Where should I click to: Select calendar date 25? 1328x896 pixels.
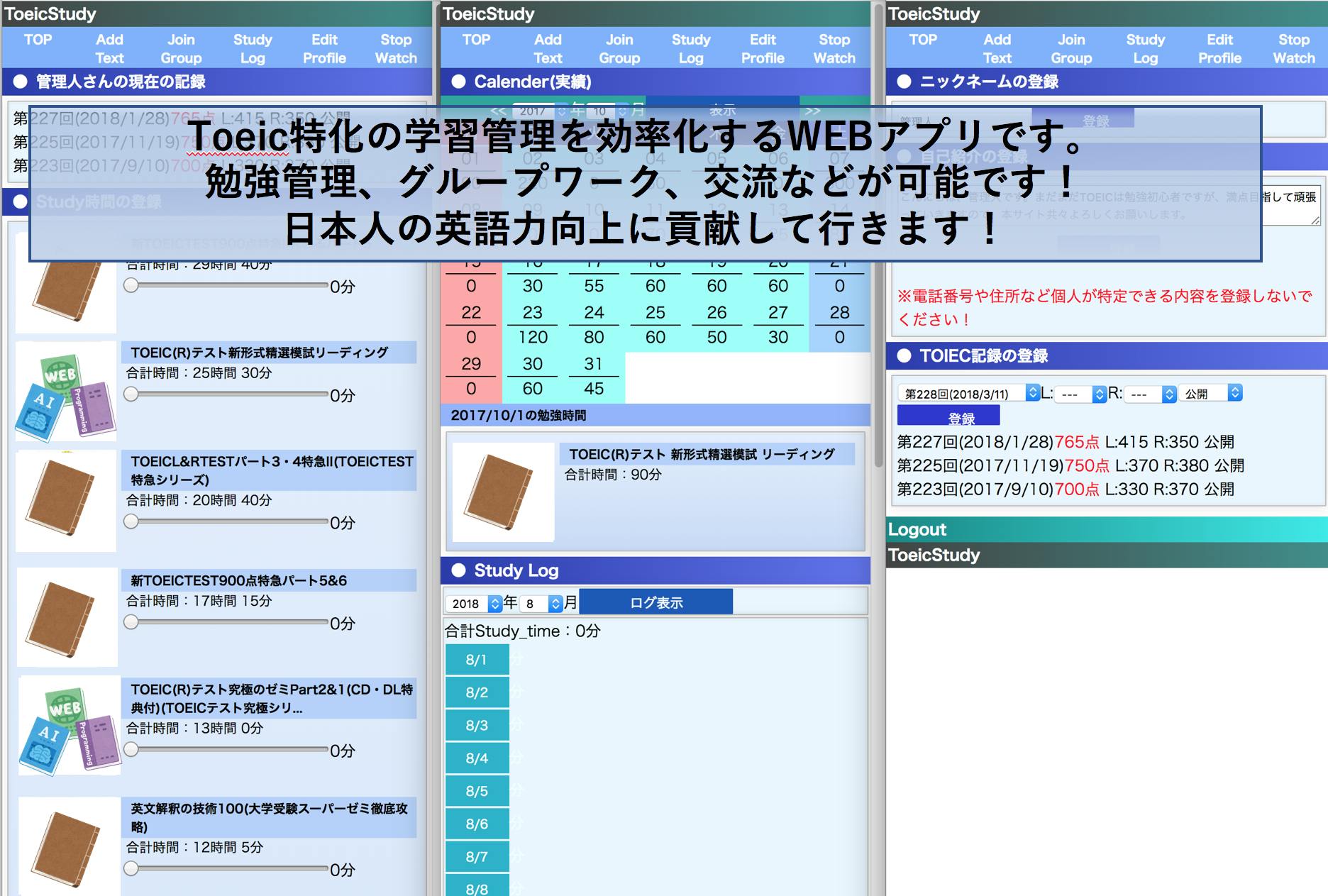coord(655,312)
